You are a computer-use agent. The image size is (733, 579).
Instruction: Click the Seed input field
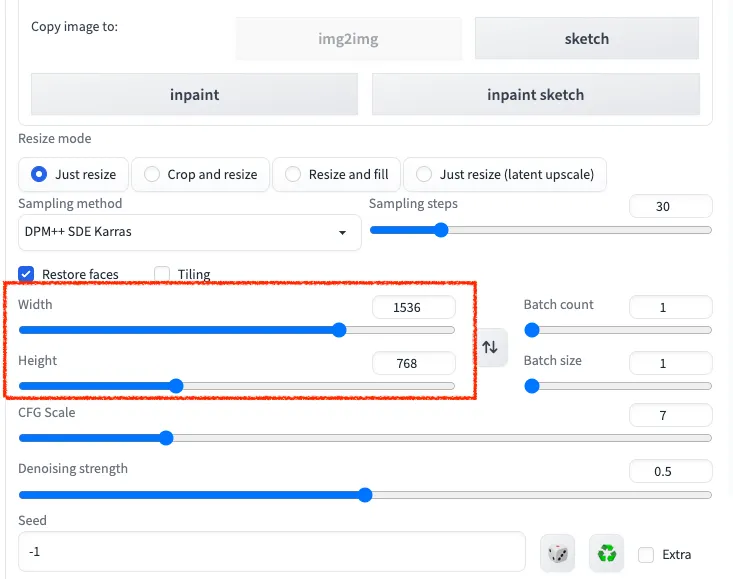click(271, 551)
